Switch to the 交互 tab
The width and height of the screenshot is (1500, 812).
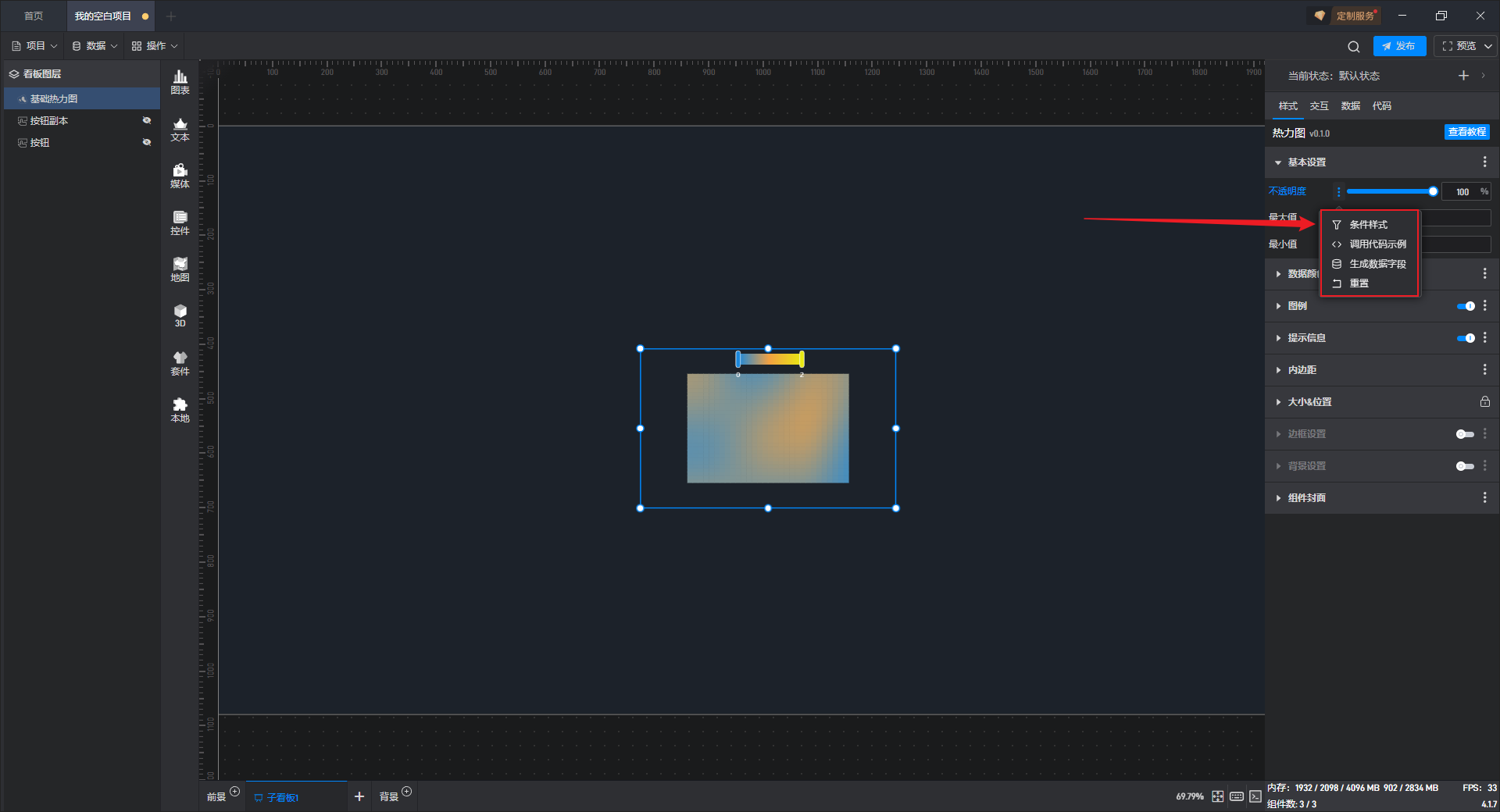1319,106
